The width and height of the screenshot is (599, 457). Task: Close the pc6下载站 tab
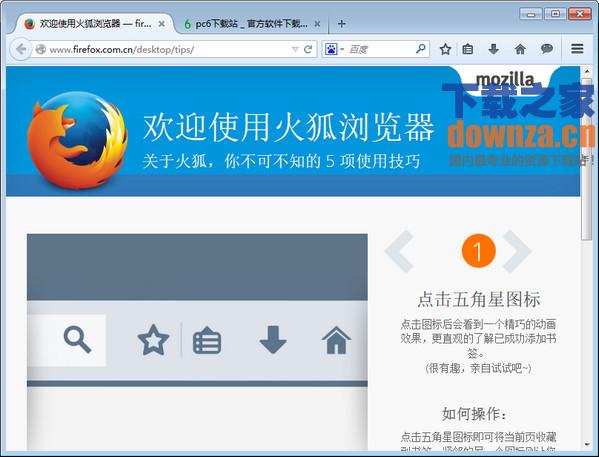317,24
